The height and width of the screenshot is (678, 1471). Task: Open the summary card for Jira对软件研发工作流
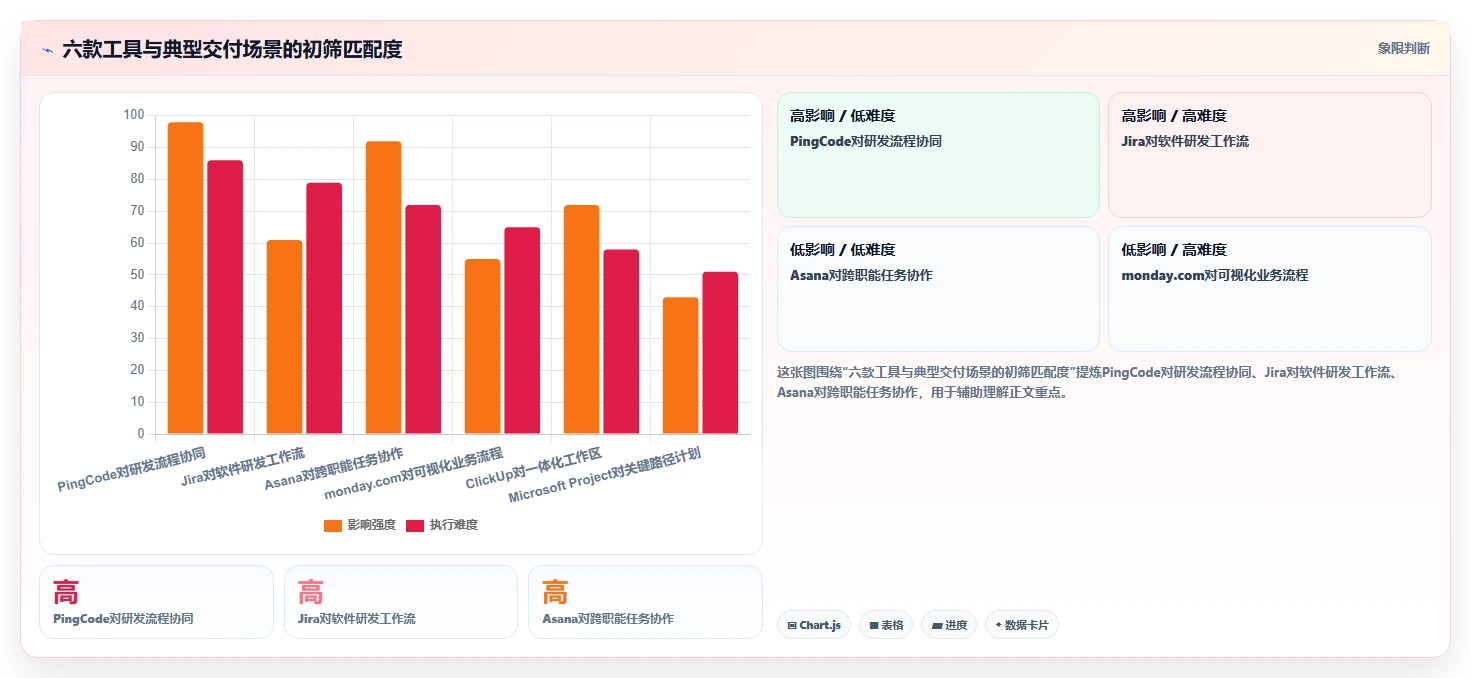click(401, 602)
